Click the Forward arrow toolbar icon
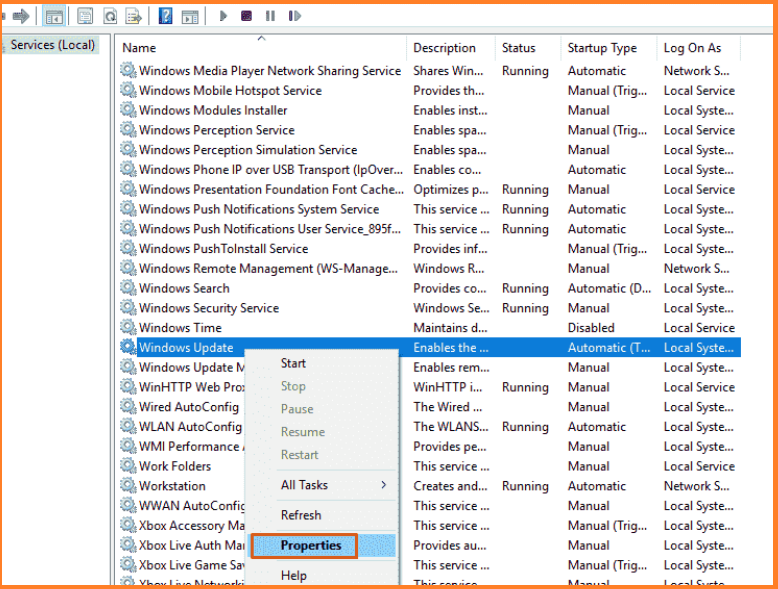Screen dimensions: 778x589 [21, 16]
